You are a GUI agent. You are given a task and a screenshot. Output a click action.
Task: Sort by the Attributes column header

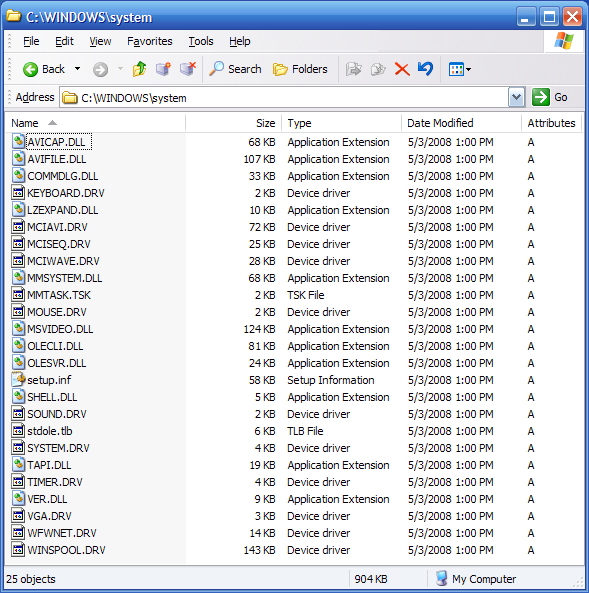tap(551, 123)
